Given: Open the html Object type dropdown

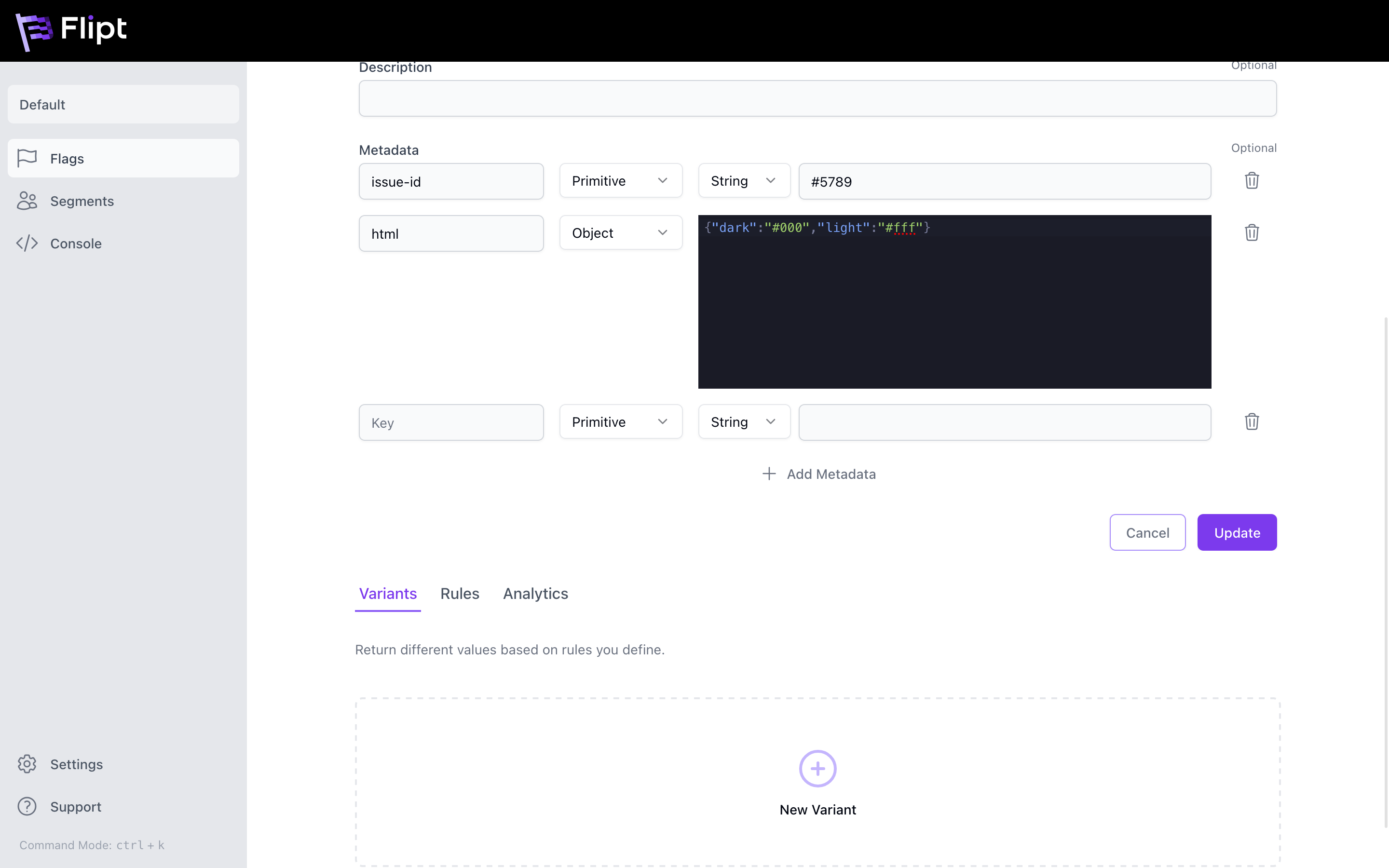Looking at the screenshot, I should pyautogui.click(x=620, y=233).
